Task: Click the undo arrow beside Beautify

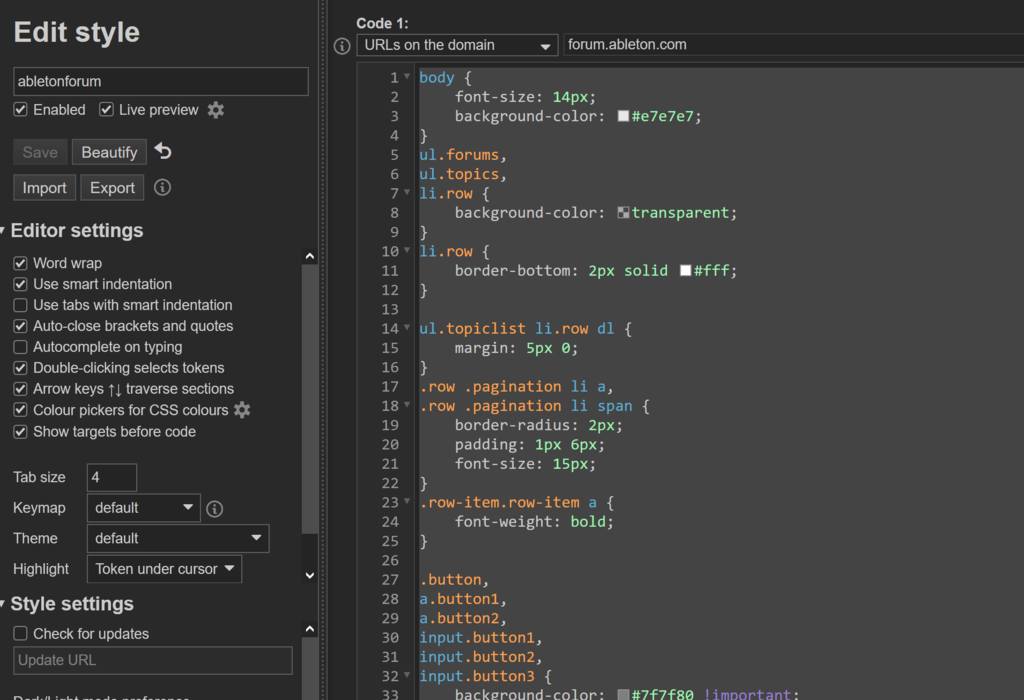Action: (x=163, y=151)
